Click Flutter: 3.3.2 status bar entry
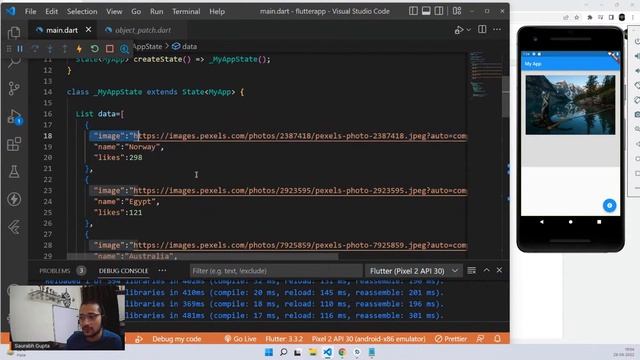This screenshot has height=360, width=640. (284, 339)
